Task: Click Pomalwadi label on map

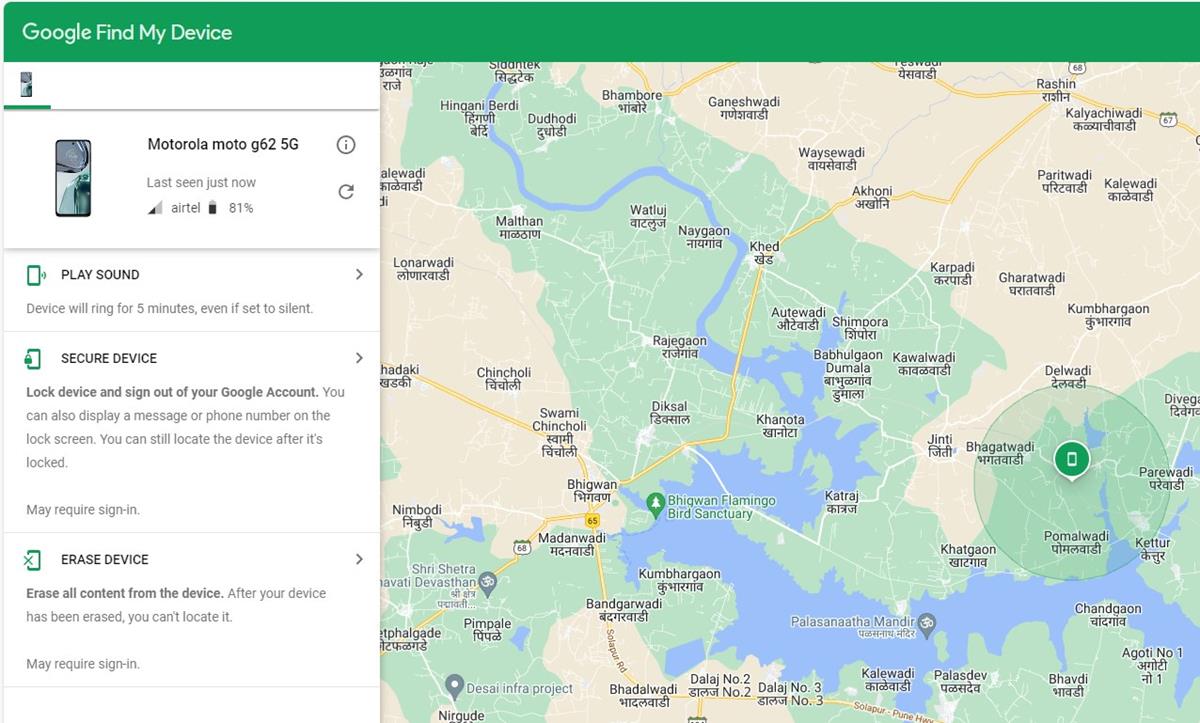Action: pos(1077,543)
